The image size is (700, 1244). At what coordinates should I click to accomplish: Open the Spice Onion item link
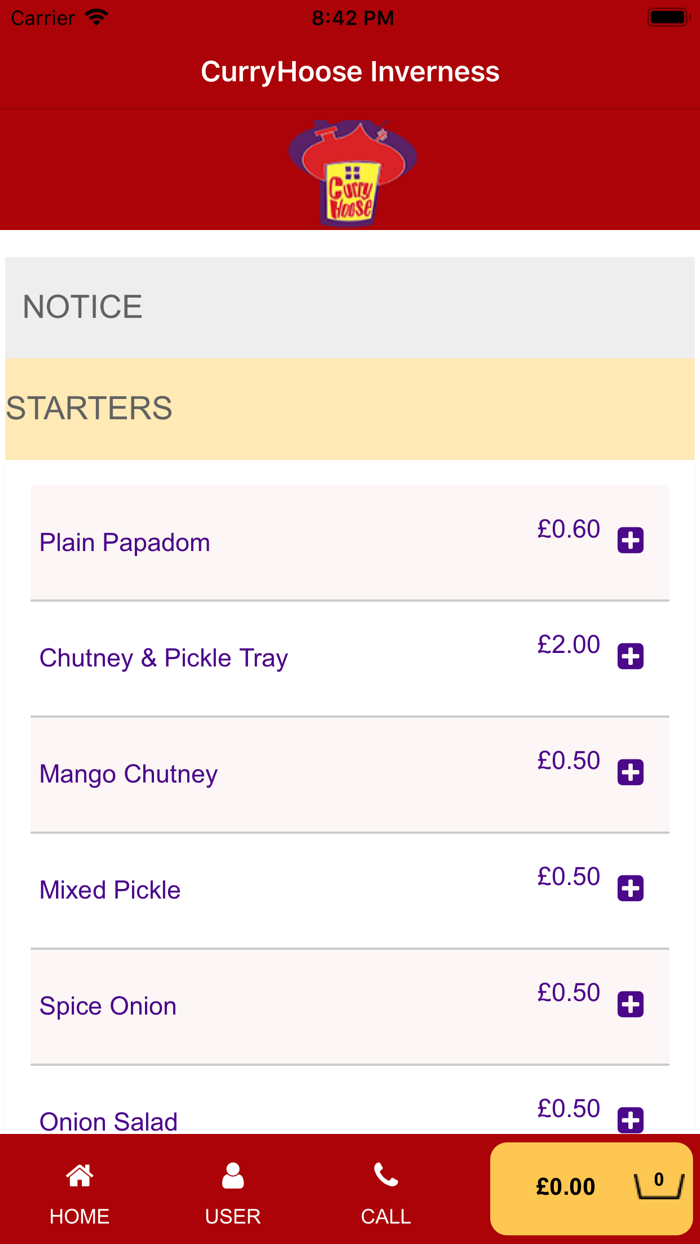pos(107,1006)
